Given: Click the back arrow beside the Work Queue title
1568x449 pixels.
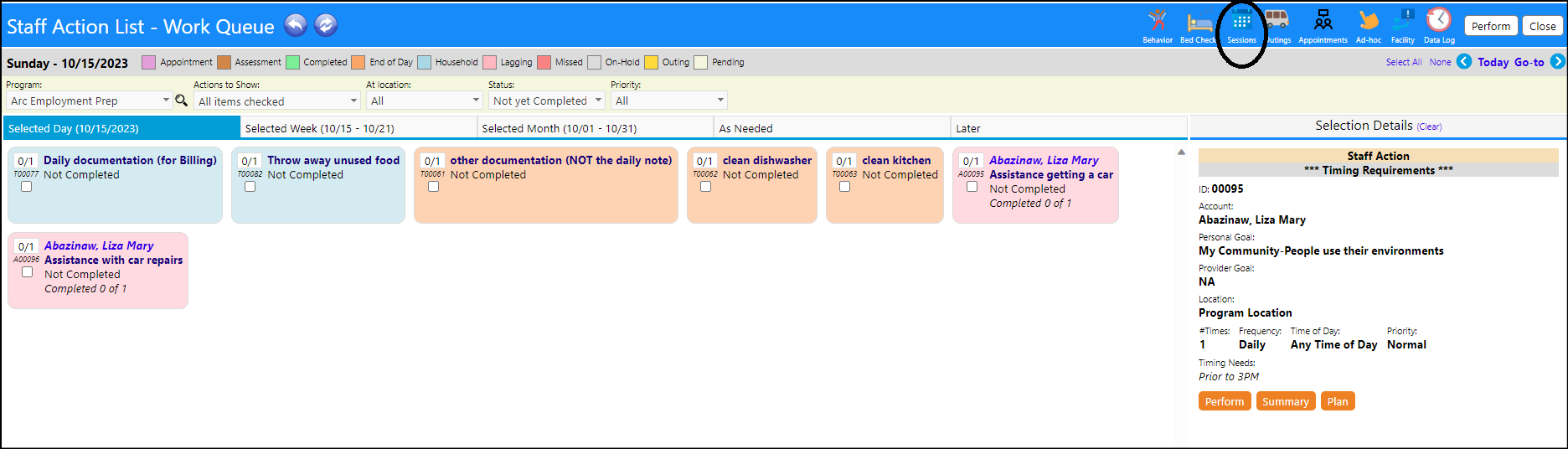Looking at the screenshot, I should (x=296, y=25).
